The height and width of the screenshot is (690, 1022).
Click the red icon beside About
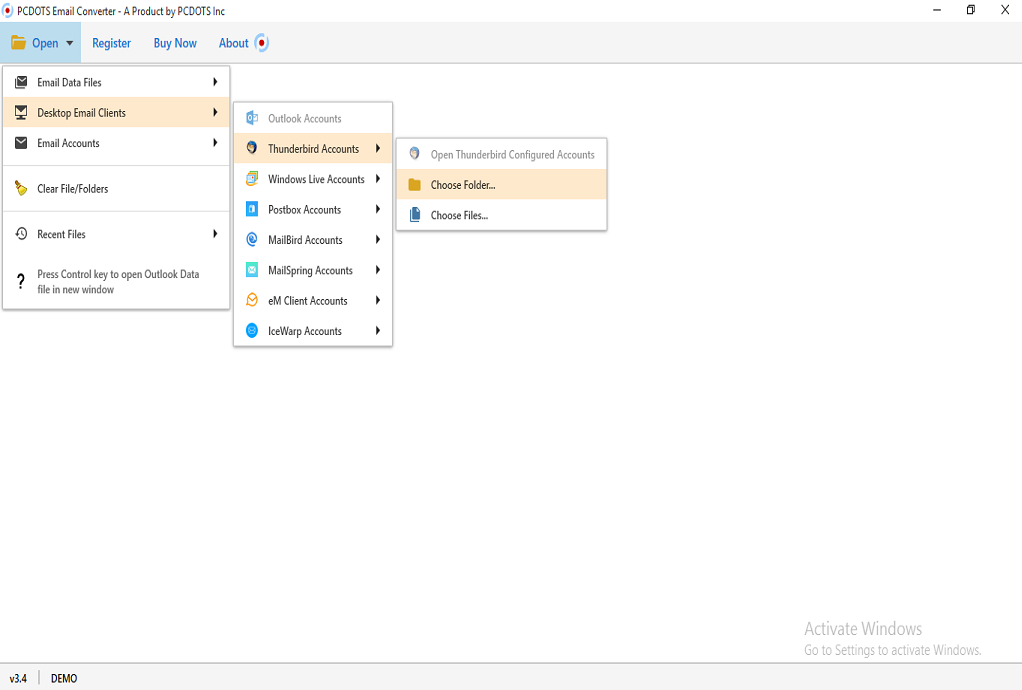click(x=262, y=43)
